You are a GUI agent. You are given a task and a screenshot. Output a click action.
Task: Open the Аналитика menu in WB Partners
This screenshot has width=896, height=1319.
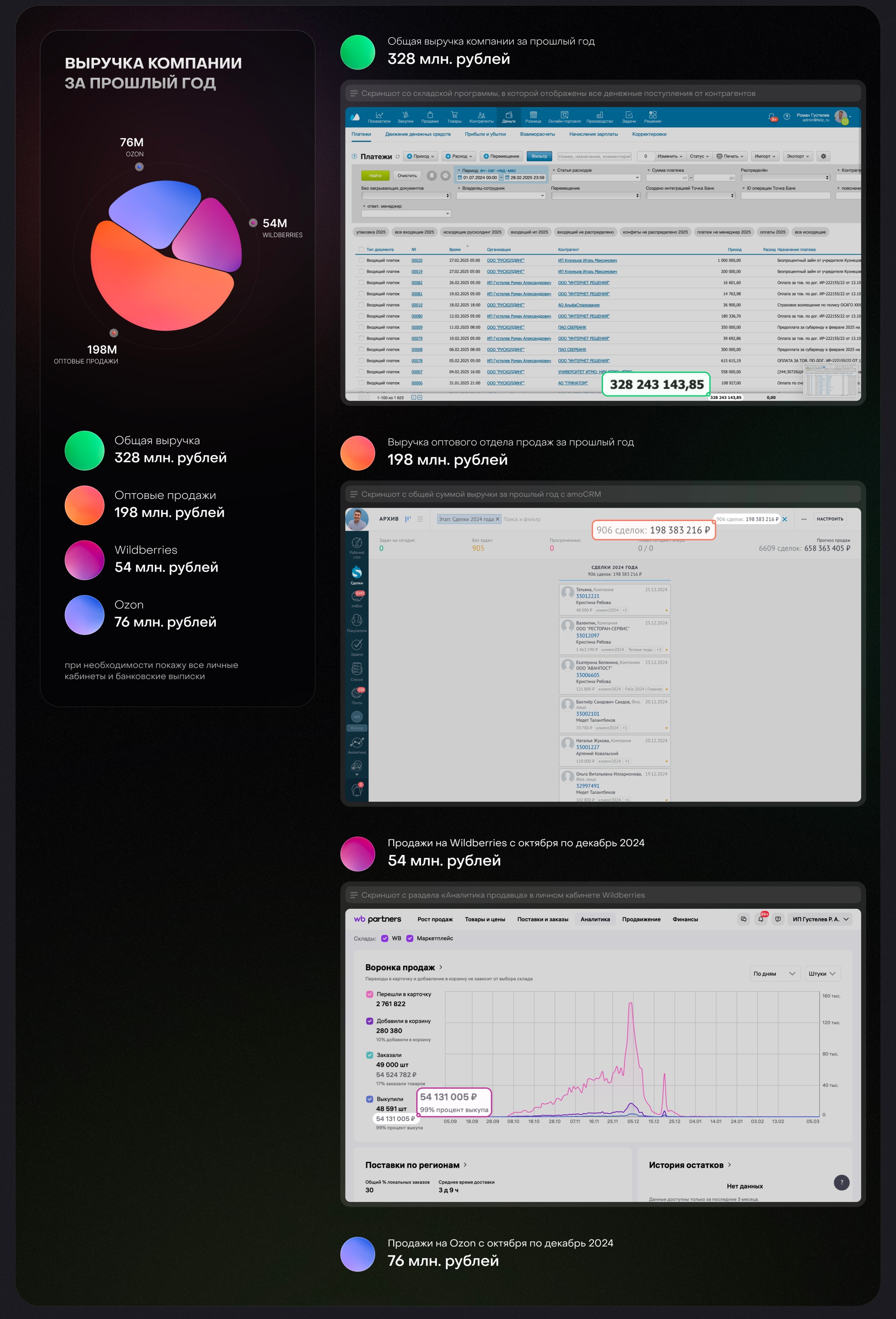point(595,919)
